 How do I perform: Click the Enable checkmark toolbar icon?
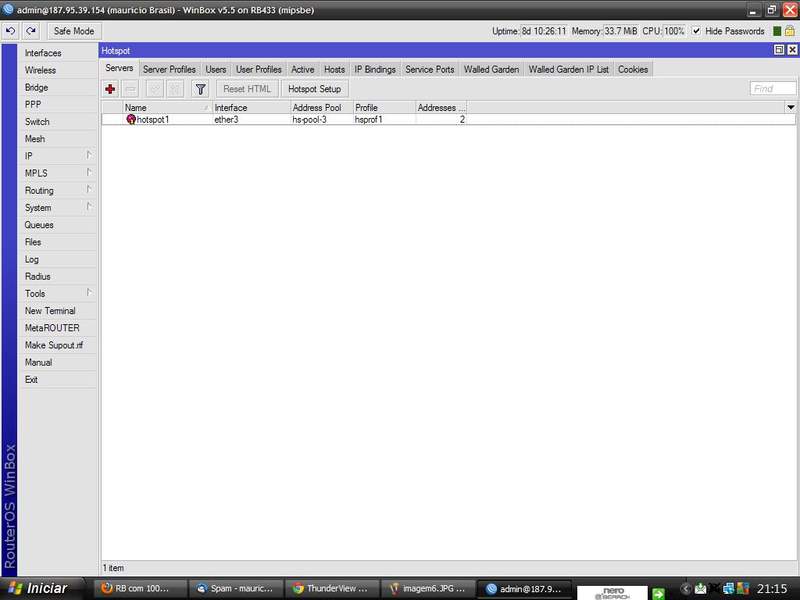click(155, 89)
